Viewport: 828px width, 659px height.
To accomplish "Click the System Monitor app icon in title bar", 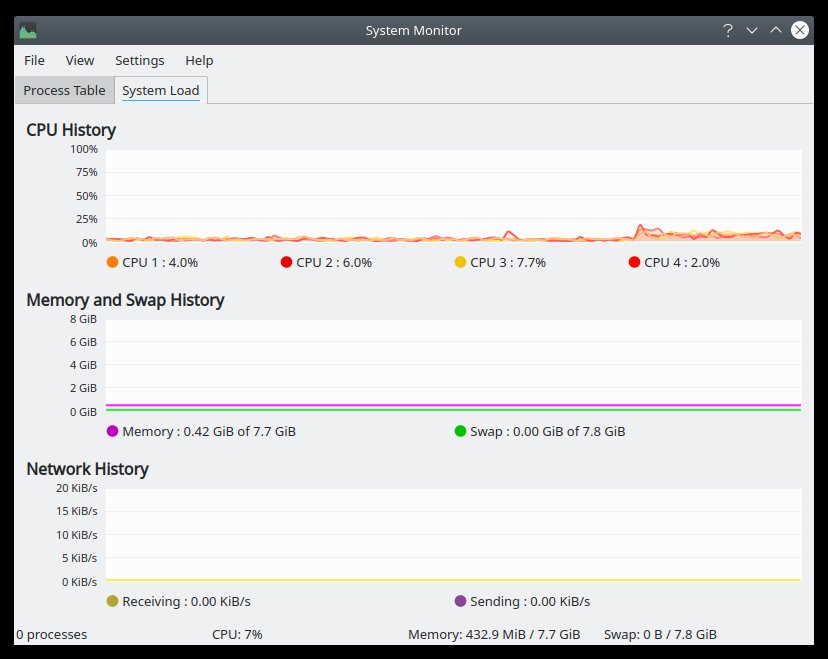I will tap(28, 30).
